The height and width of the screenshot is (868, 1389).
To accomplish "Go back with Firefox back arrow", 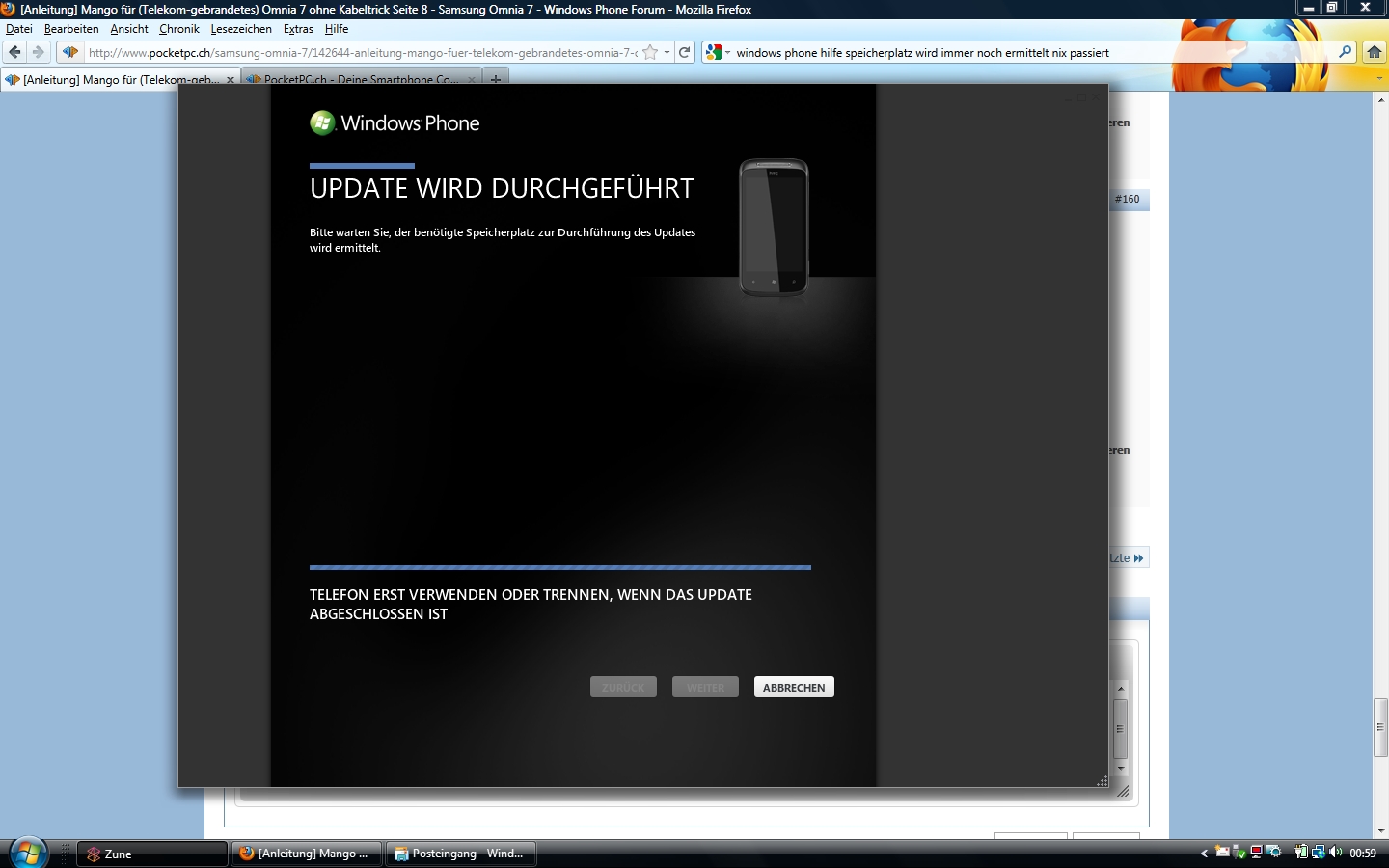I will (x=14, y=52).
